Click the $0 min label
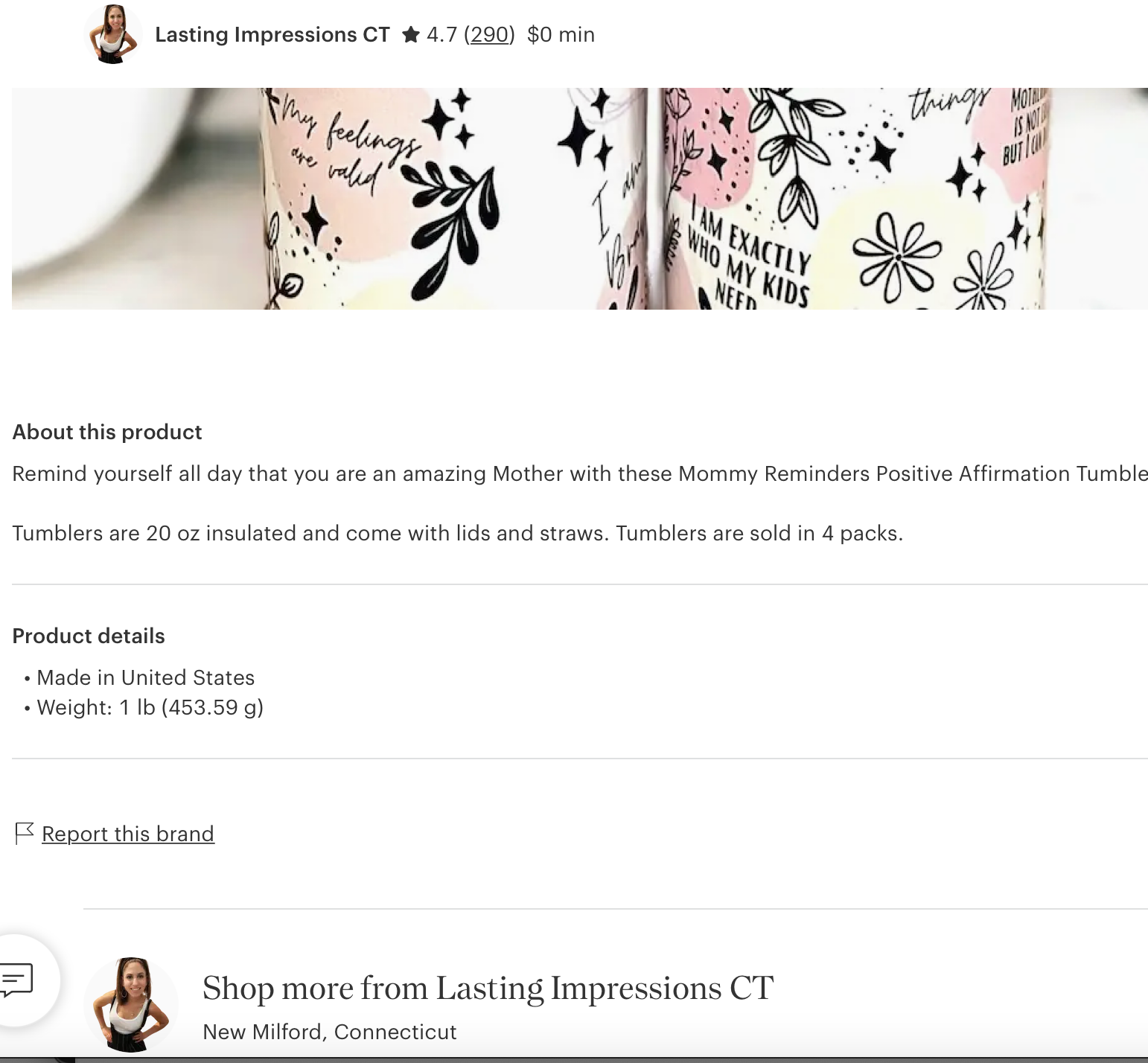The height and width of the screenshot is (1063, 1148). click(x=561, y=35)
